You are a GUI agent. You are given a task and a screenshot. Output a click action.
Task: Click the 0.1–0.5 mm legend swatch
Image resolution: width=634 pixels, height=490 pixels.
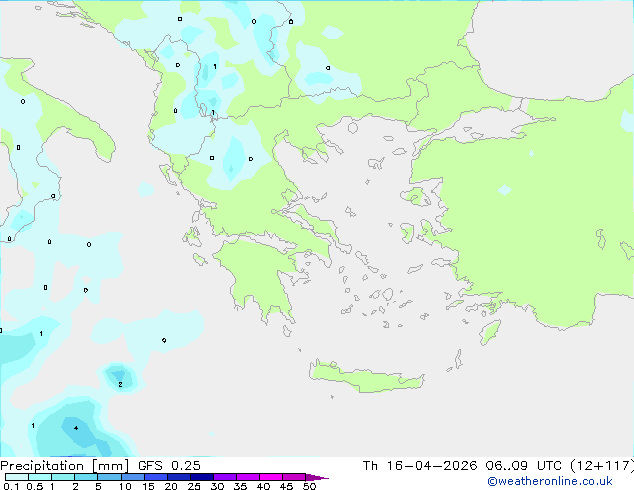click(17, 477)
